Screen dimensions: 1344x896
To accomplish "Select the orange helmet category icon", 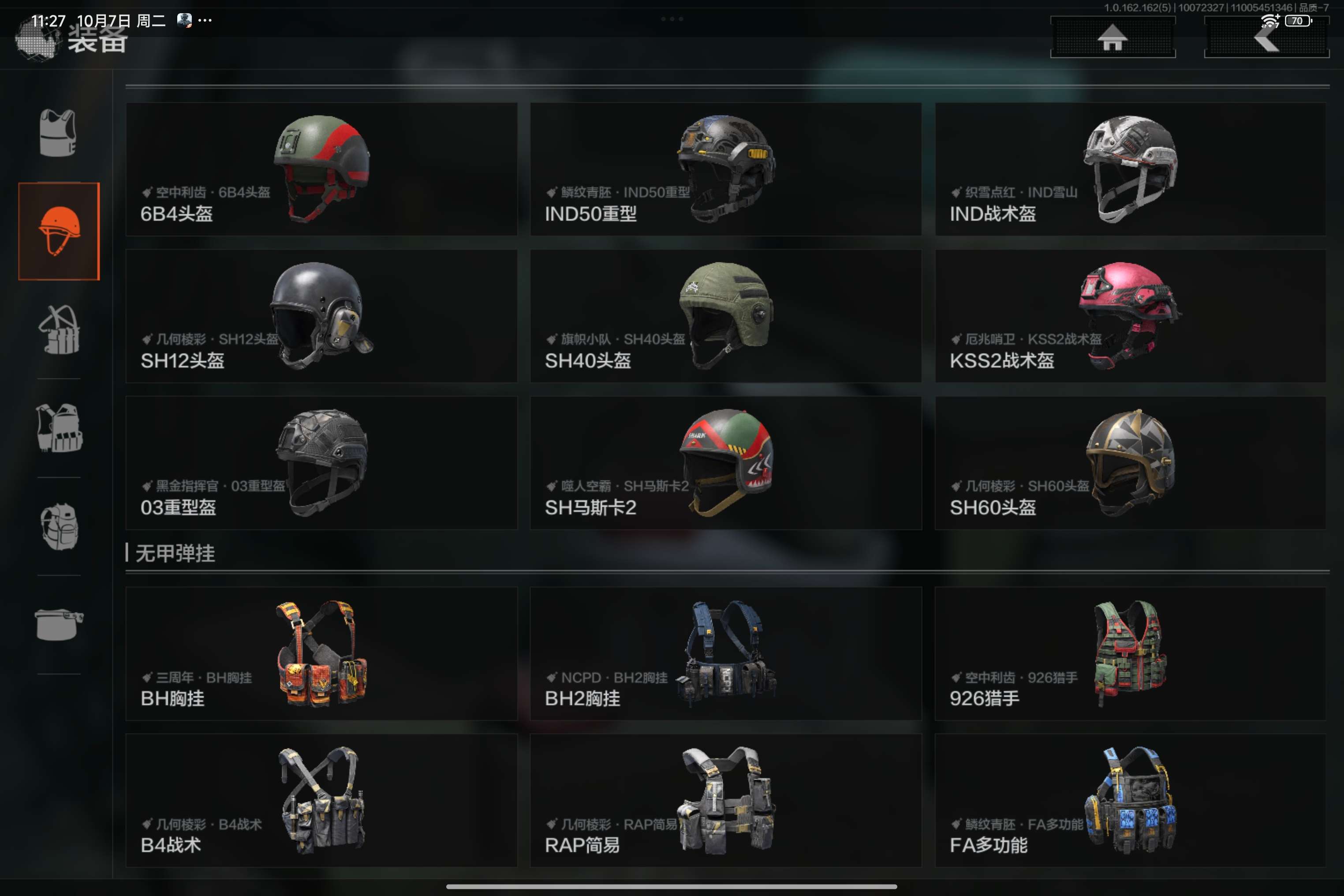I will (x=59, y=231).
